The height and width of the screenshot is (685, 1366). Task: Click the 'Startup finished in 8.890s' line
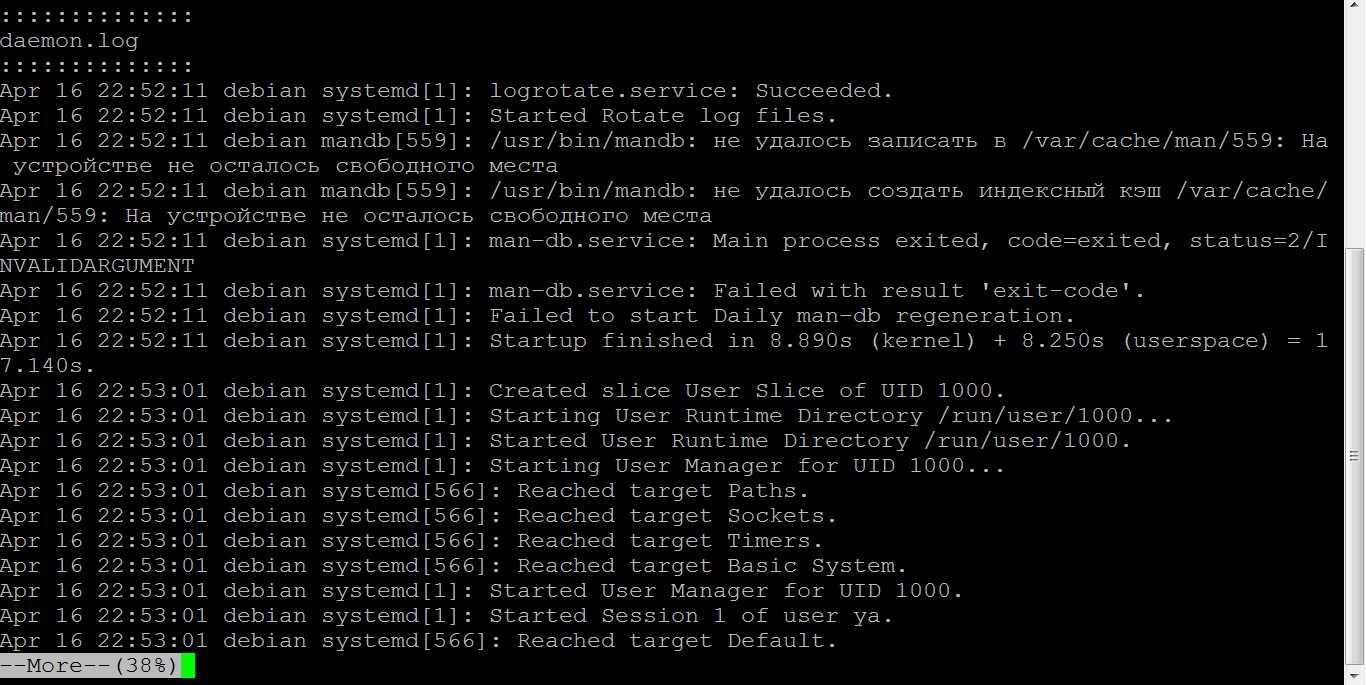pyautogui.click(x=664, y=353)
